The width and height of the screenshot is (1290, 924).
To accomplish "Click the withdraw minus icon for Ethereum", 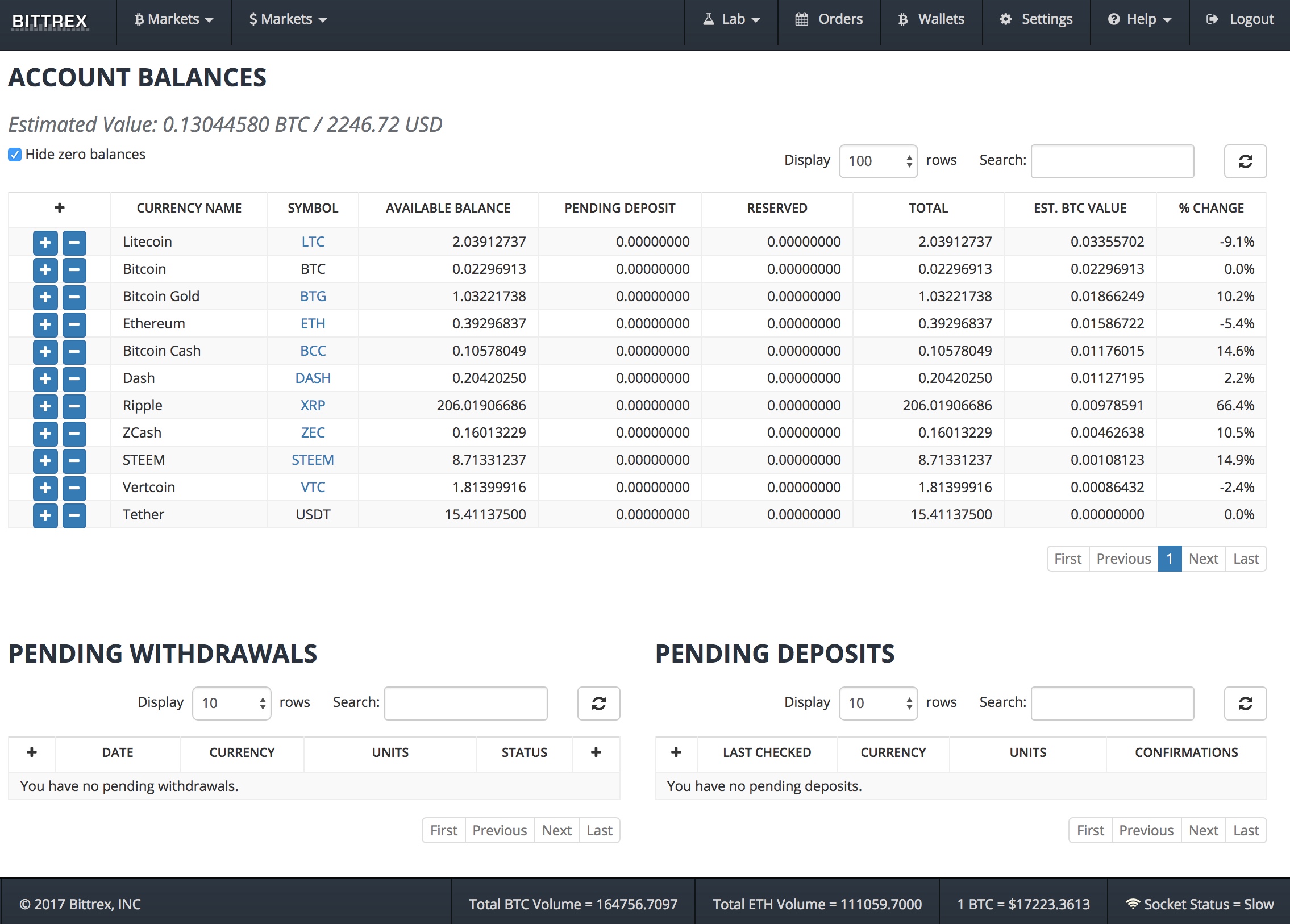I will (x=74, y=324).
